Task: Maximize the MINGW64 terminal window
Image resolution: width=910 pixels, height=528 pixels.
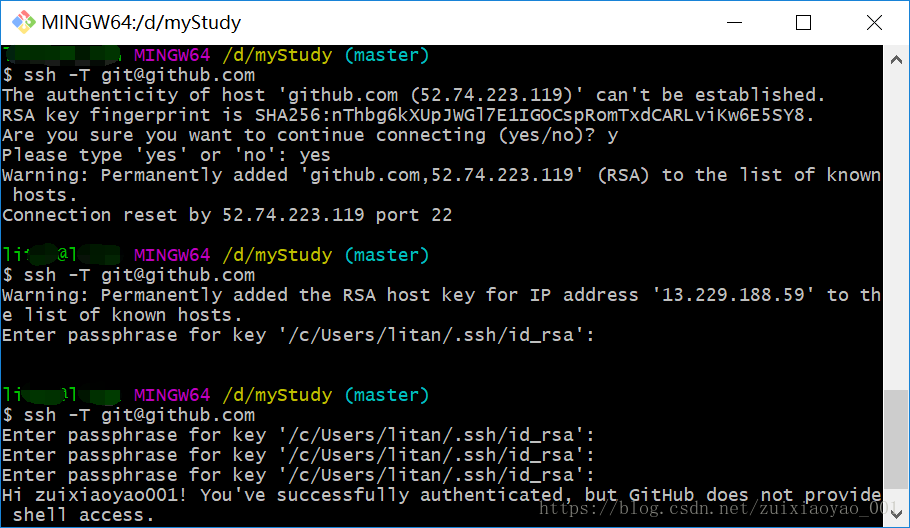Action: point(803,23)
